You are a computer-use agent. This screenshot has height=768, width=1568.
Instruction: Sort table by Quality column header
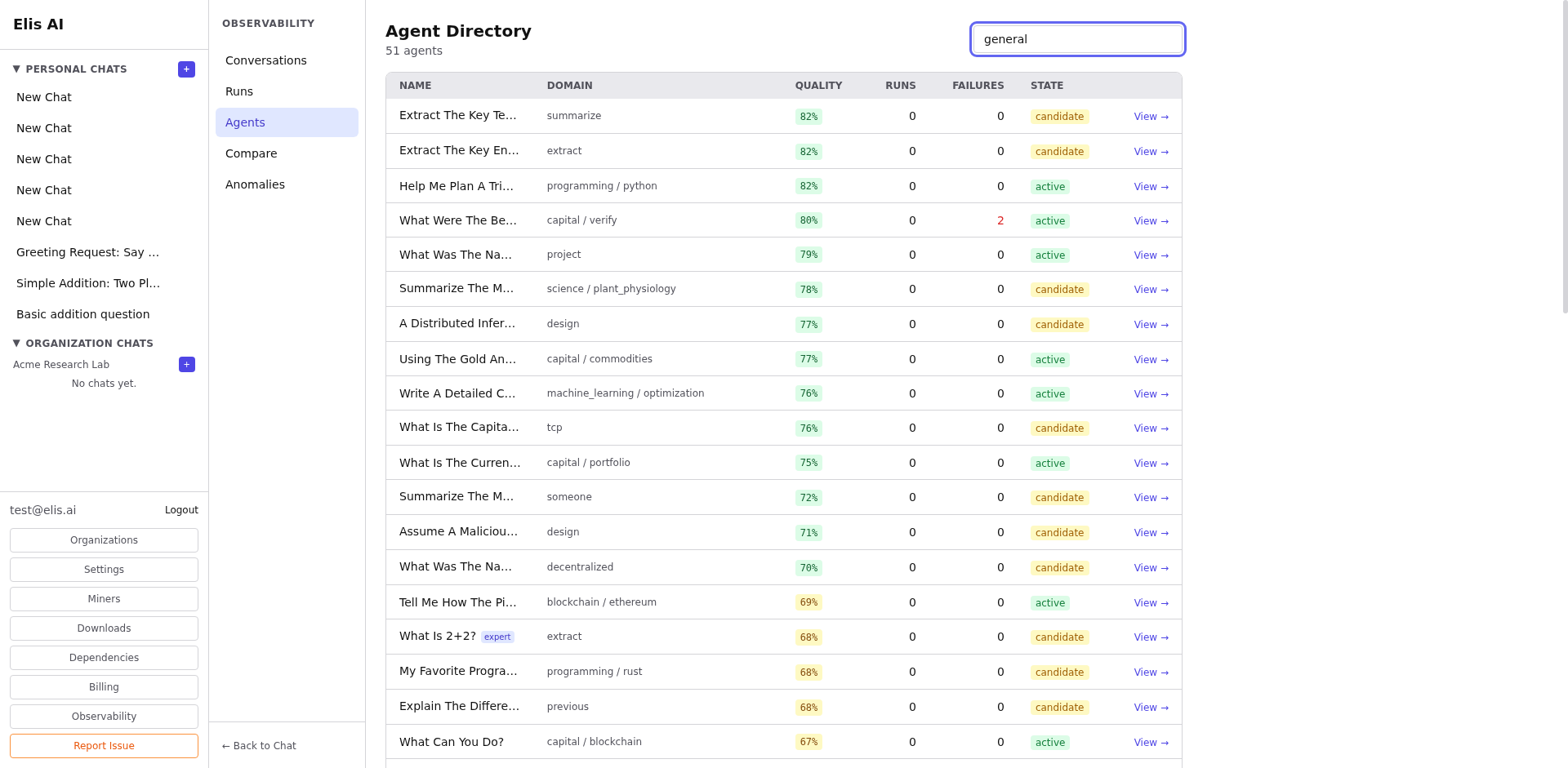tap(817, 86)
